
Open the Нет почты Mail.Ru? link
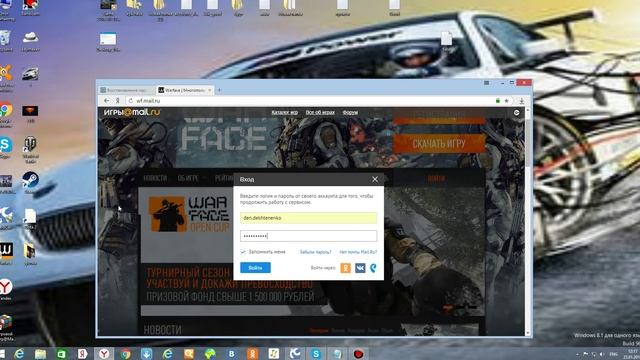coord(358,252)
